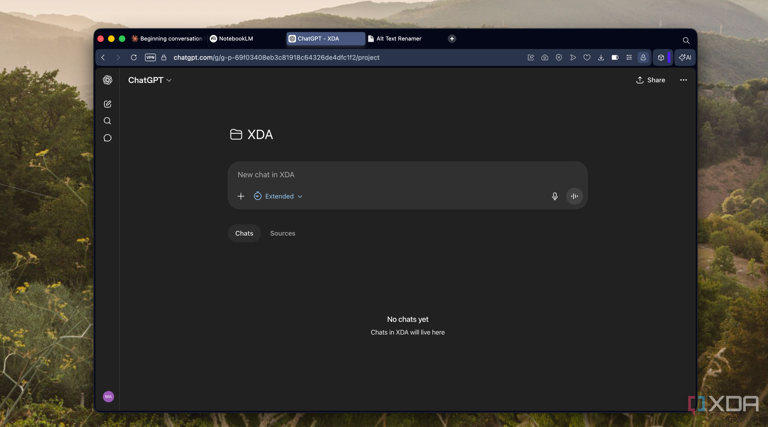Open a new browser tab
This screenshot has height=427, width=768.
click(452, 39)
